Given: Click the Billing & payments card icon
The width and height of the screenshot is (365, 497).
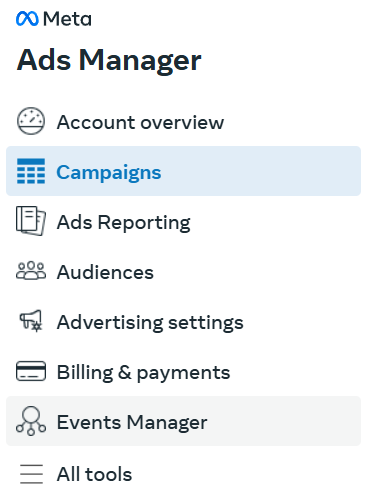Looking at the screenshot, I should point(31,371).
